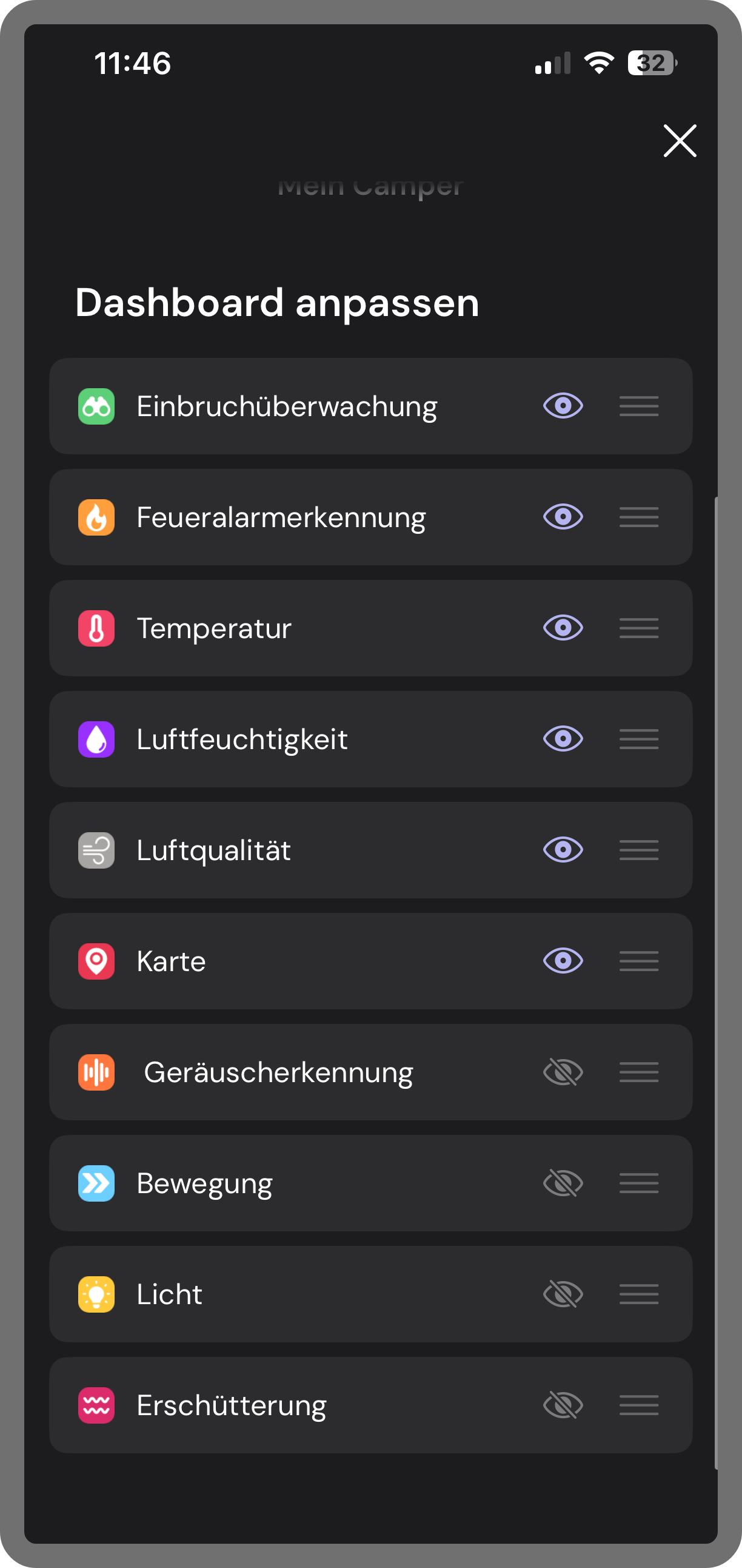Toggle visibility of the Karte widget
The width and height of the screenshot is (742, 1568).
pyautogui.click(x=563, y=961)
